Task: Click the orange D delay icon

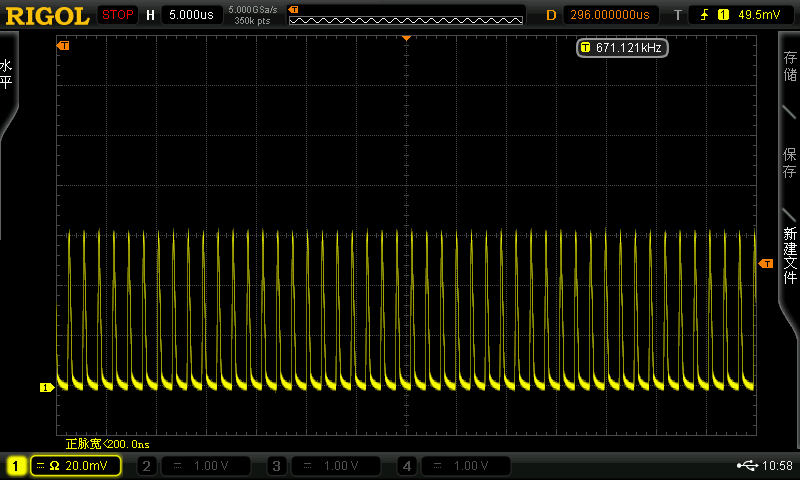Action: 550,15
